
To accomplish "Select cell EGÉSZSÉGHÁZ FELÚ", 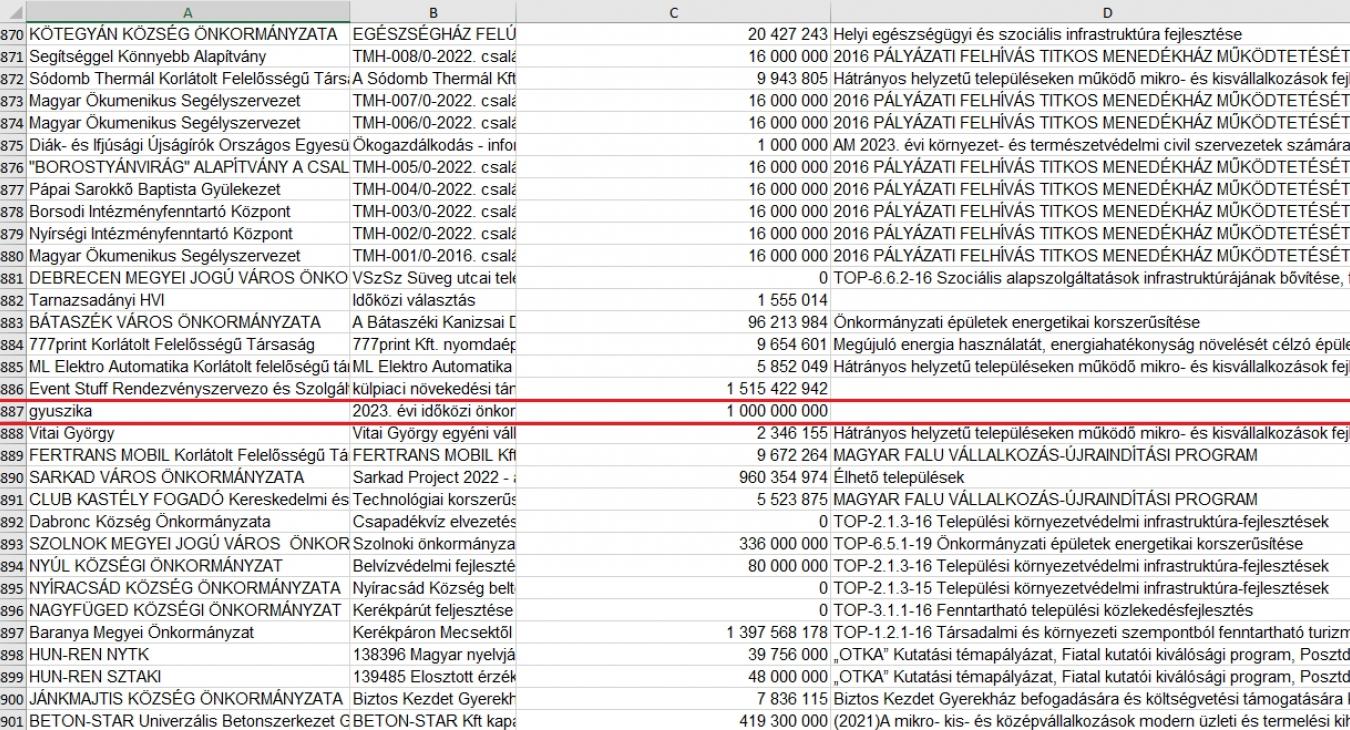I will click(433, 34).
